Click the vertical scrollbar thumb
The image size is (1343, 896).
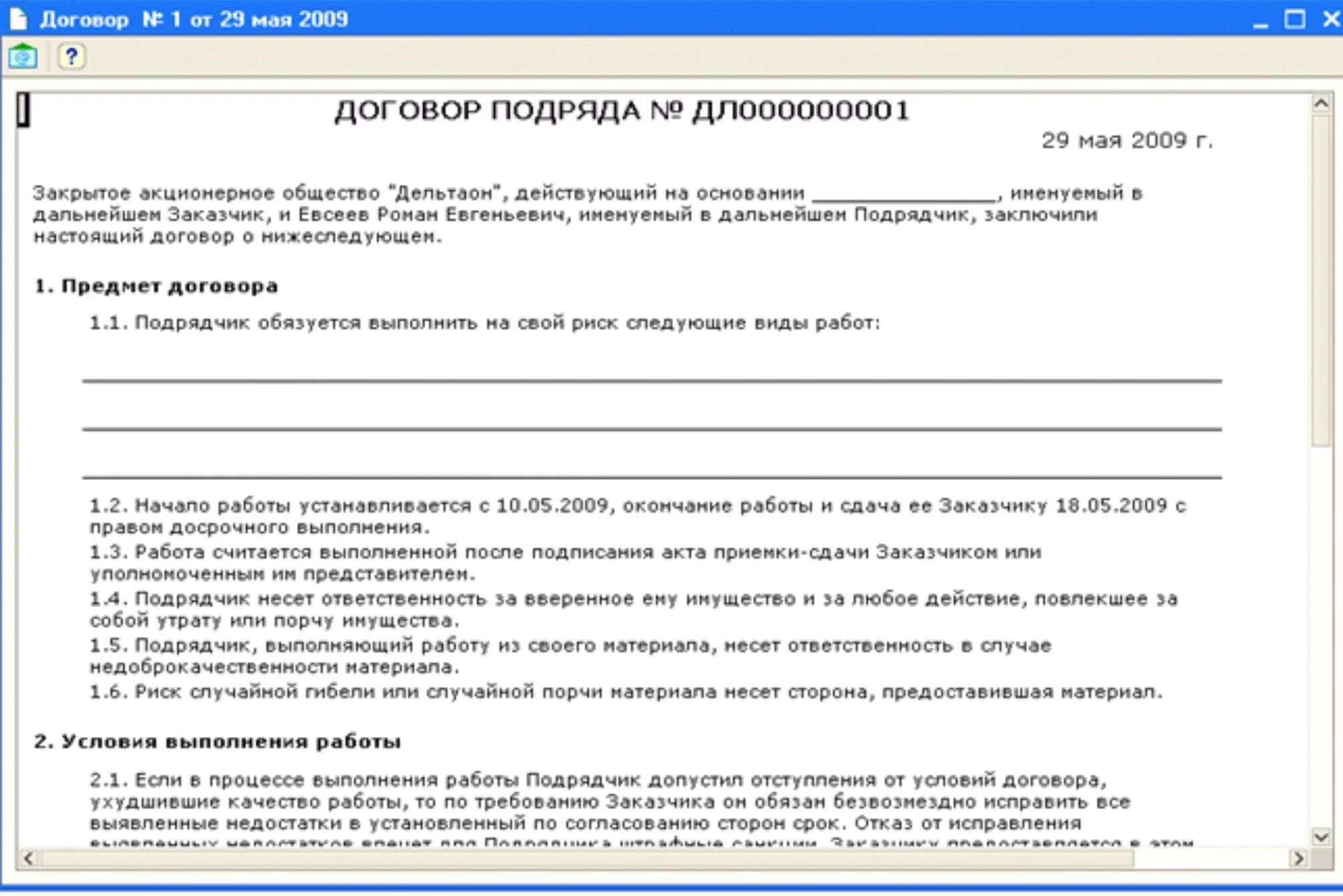(1320, 280)
